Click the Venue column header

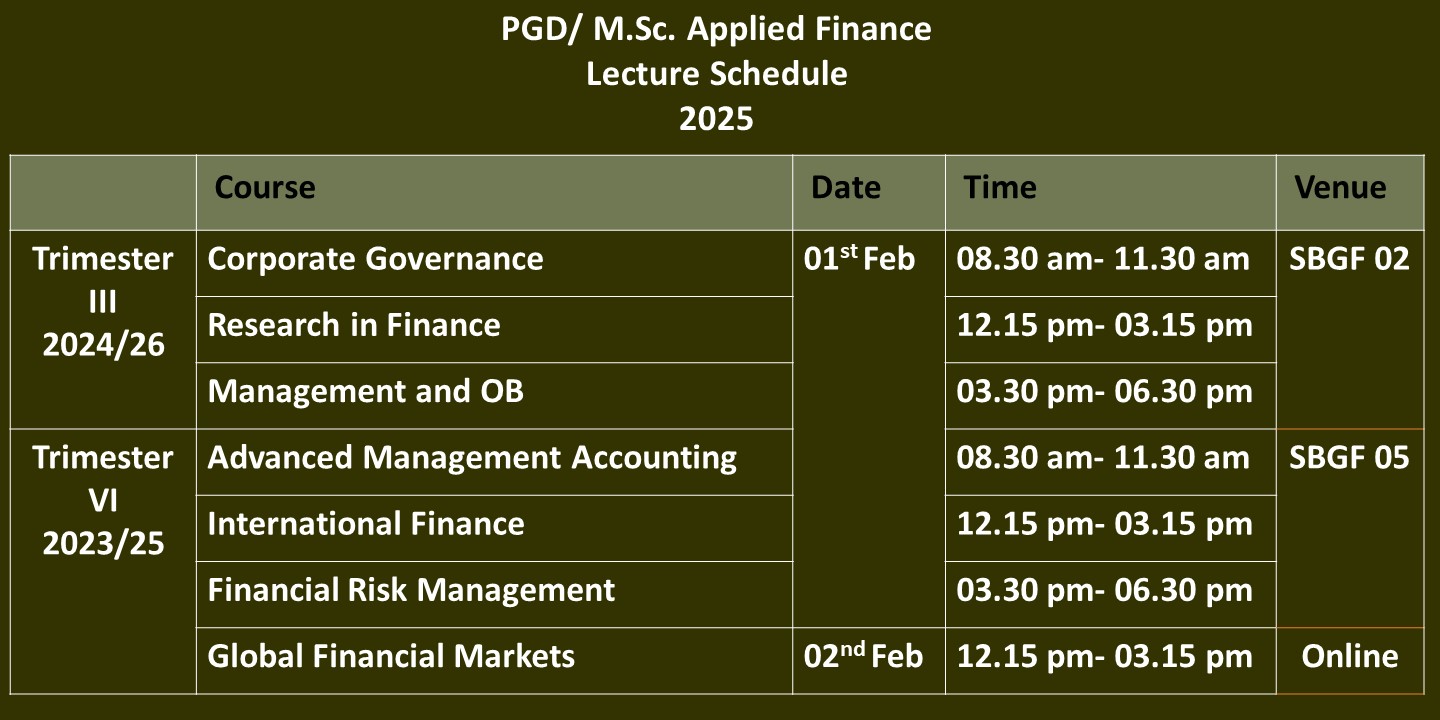pos(1350,192)
